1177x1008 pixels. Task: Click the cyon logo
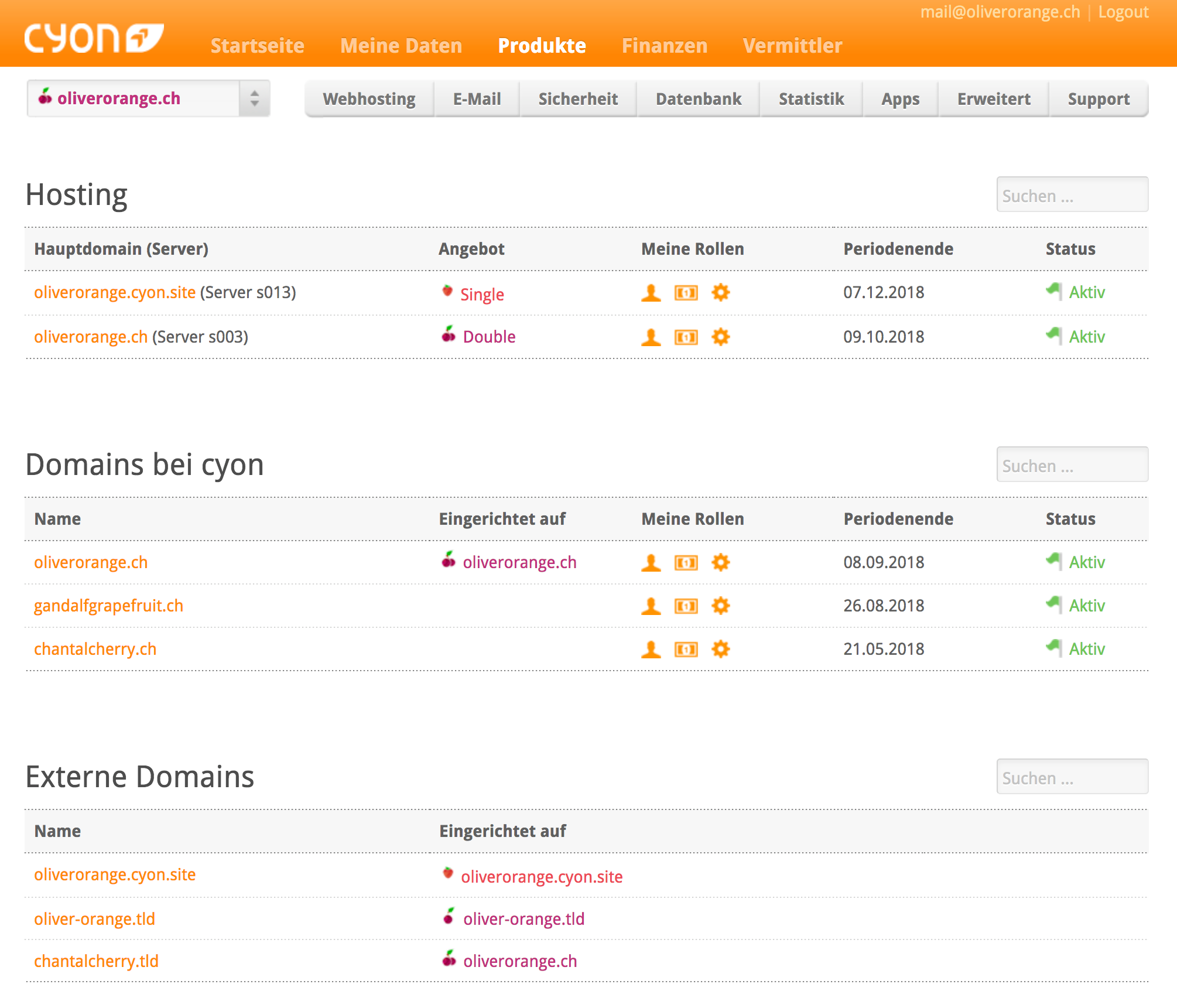pos(94,38)
